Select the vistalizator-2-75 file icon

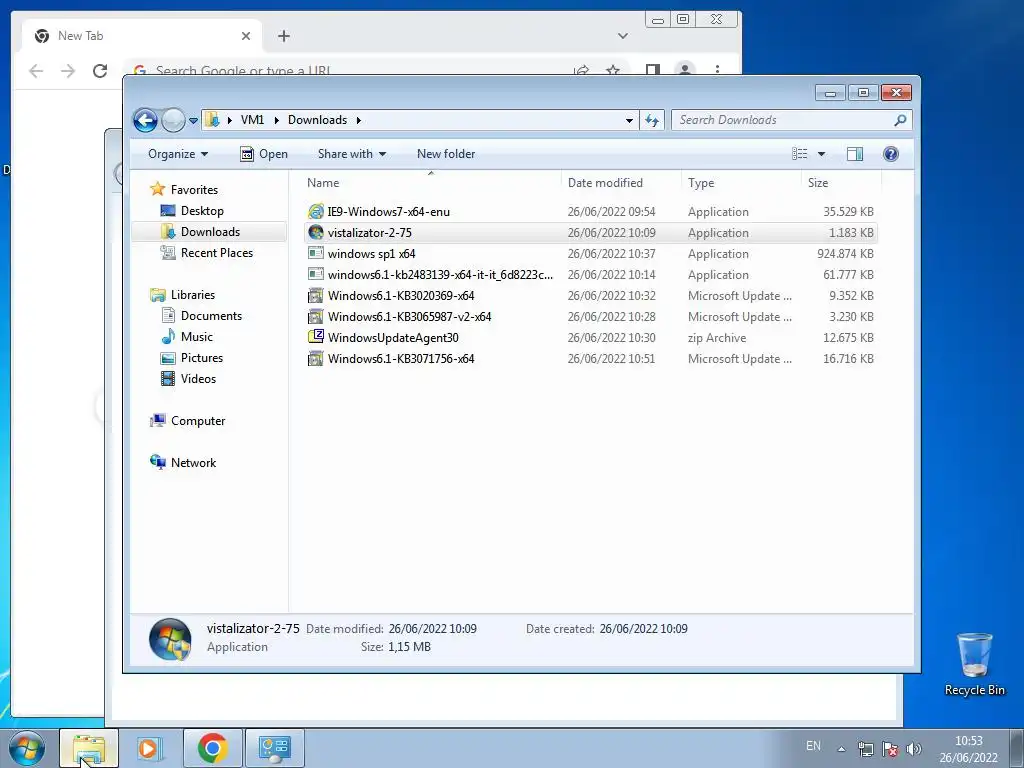pyautogui.click(x=316, y=232)
